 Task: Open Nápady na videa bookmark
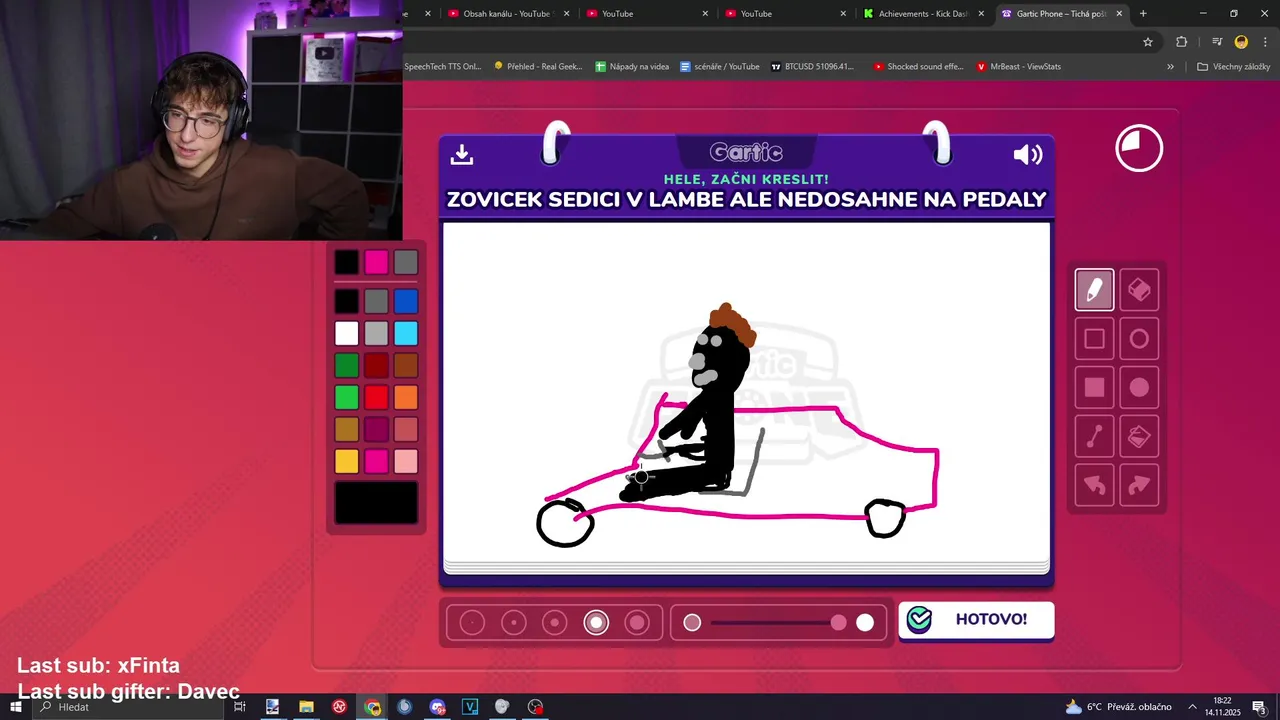(x=632, y=67)
